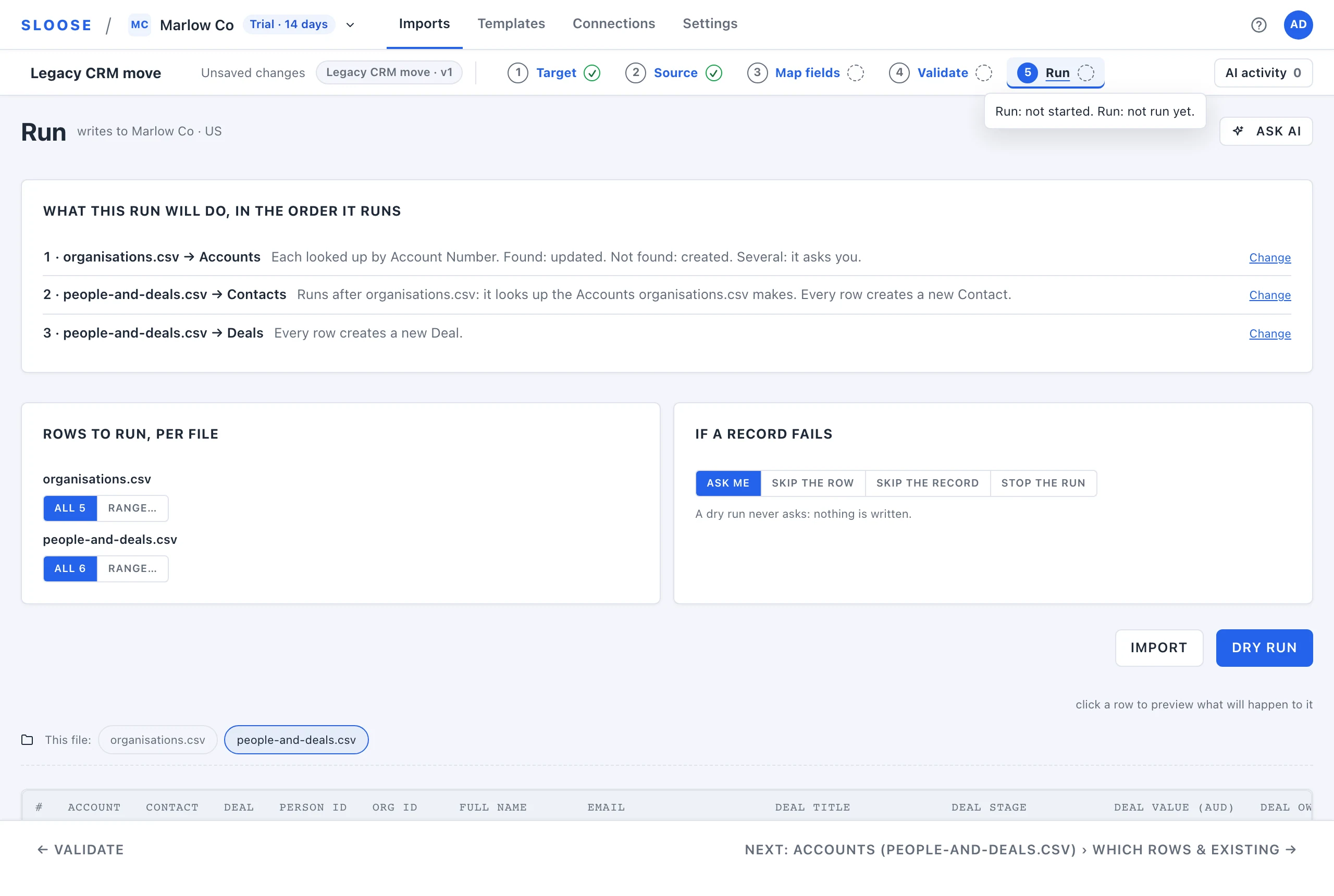The width and height of the screenshot is (1334, 896).
Task: Open the Settings tab
Action: click(710, 24)
